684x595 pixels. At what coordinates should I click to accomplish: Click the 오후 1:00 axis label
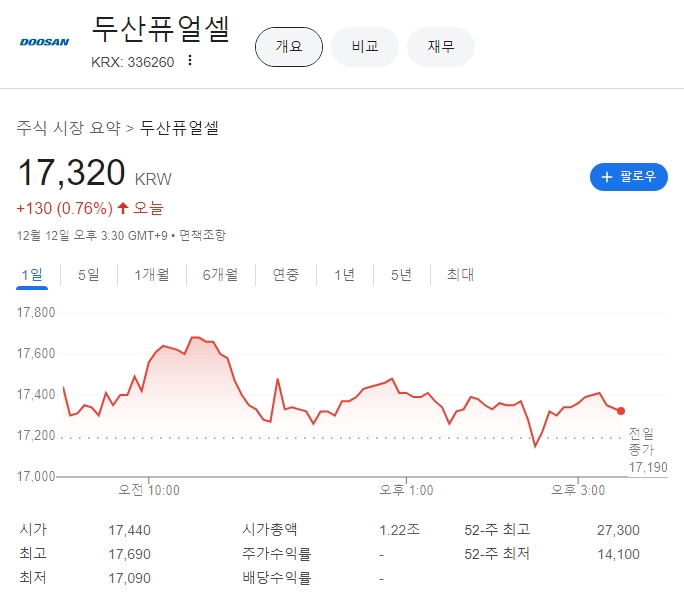pyautogui.click(x=406, y=490)
